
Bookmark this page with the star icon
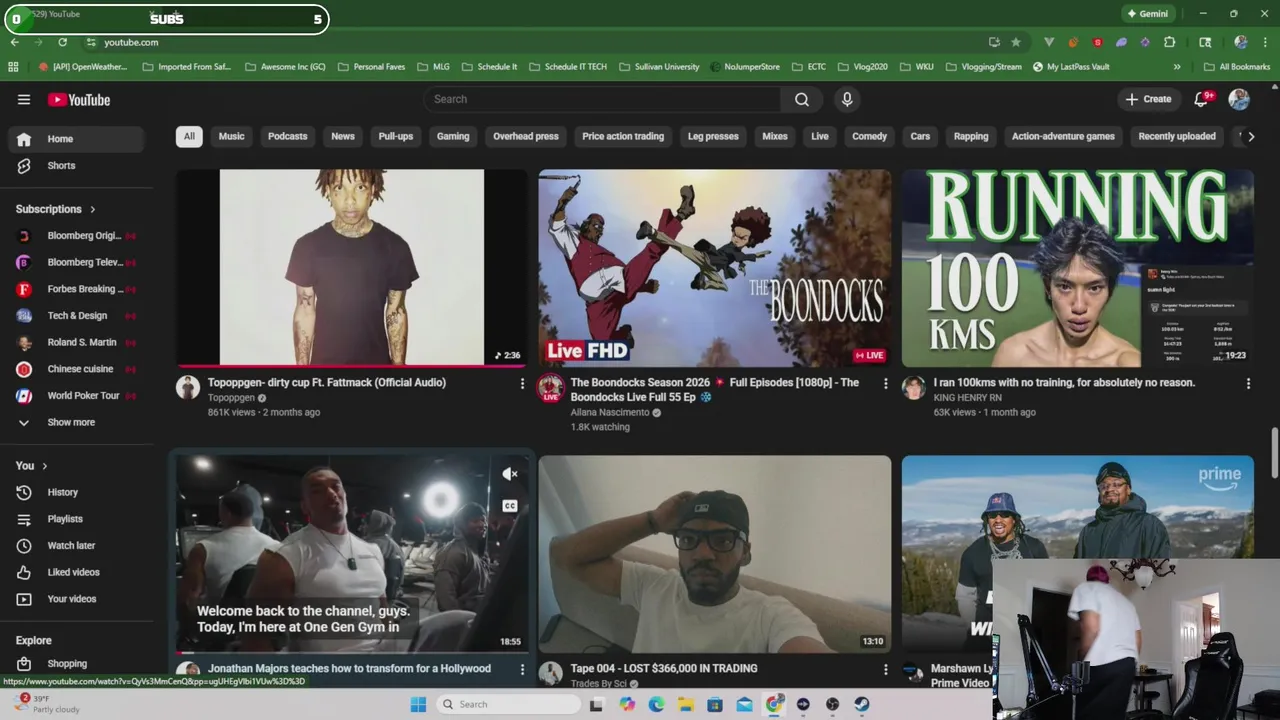(1016, 42)
